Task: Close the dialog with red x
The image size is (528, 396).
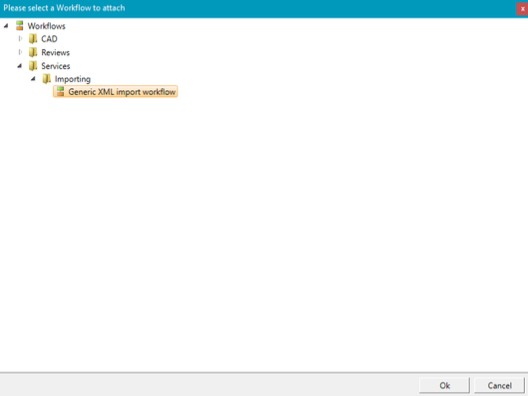Action: pos(522,9)
